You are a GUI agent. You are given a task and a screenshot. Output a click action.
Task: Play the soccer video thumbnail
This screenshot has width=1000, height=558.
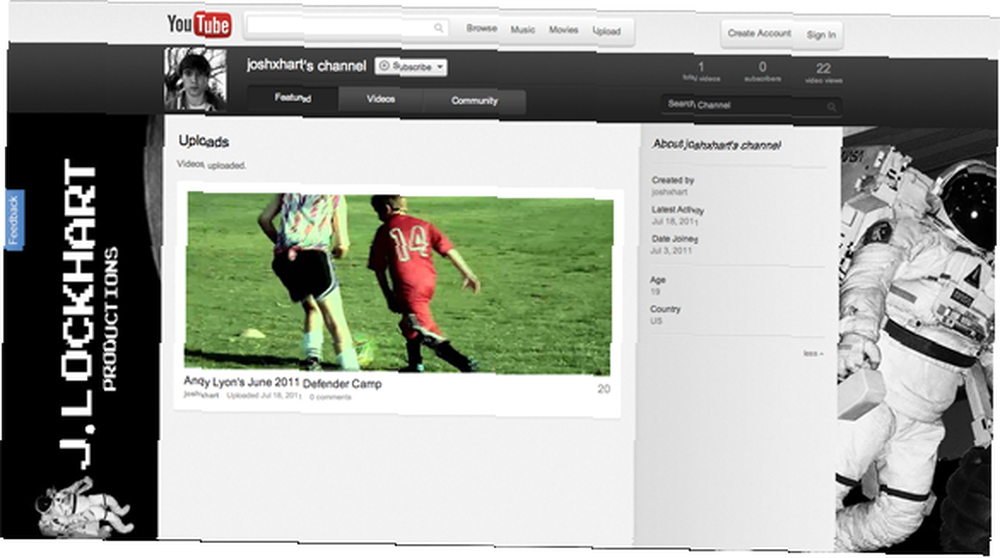coord(398,283)
